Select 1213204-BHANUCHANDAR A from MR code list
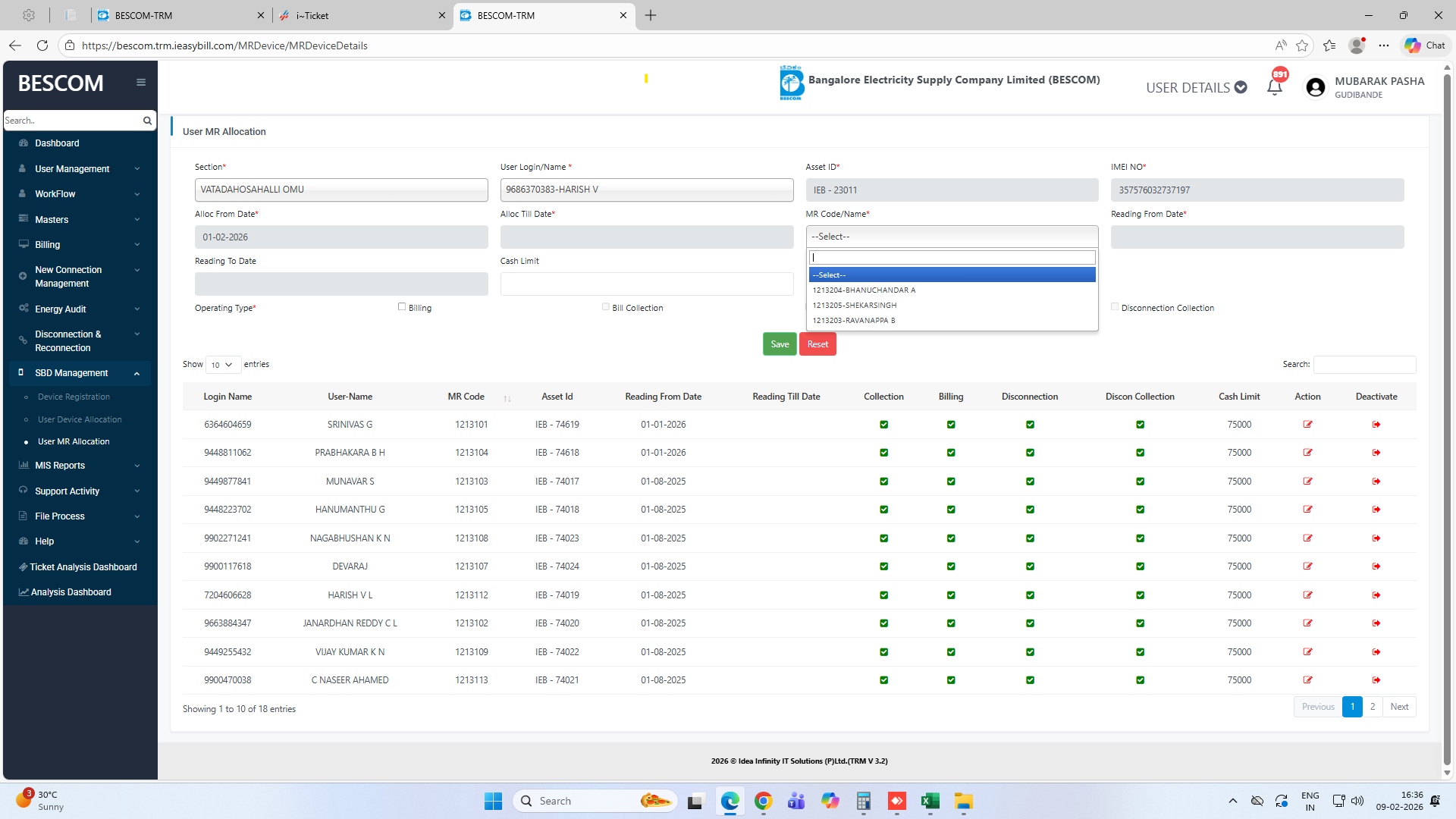The height and width of the screenshot is (819, 1456). coord(864,290)
